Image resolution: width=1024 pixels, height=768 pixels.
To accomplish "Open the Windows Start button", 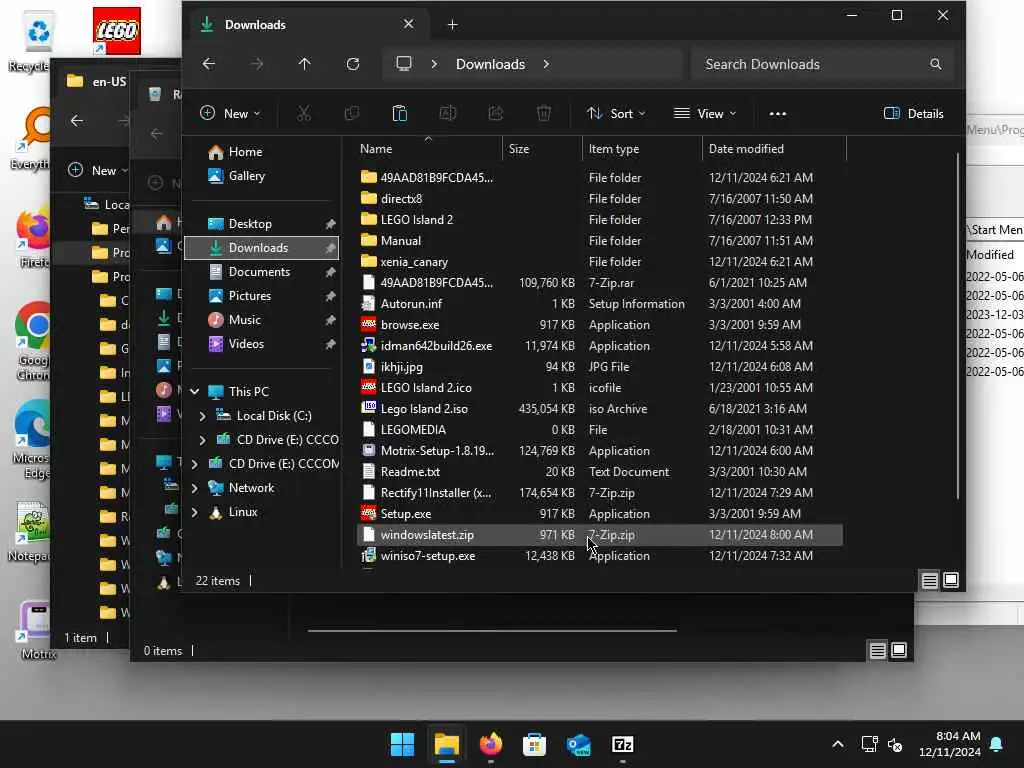I will click(402, 744).
